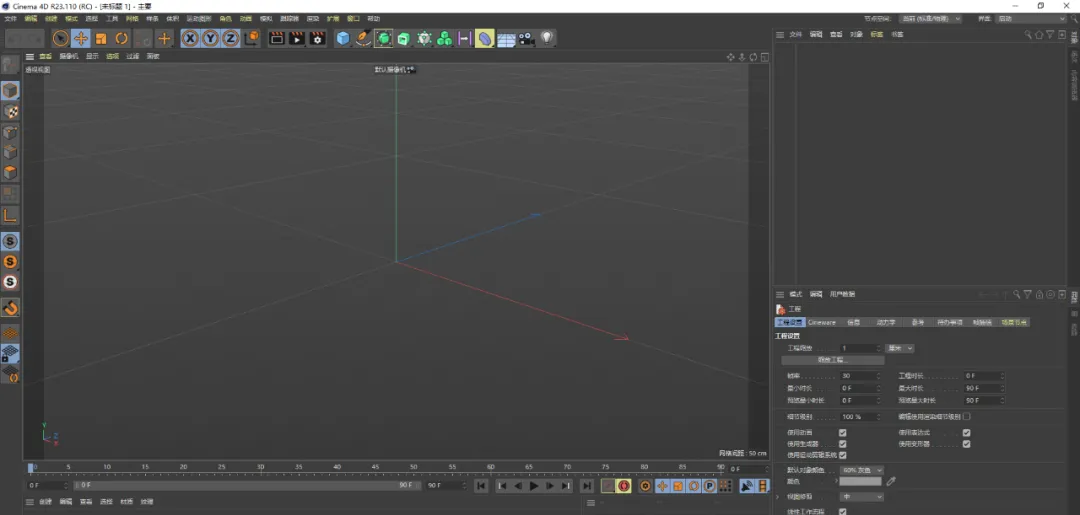Render the current view clapperboard icon
The image size is (1080, 515).
(x=277, y=39)
